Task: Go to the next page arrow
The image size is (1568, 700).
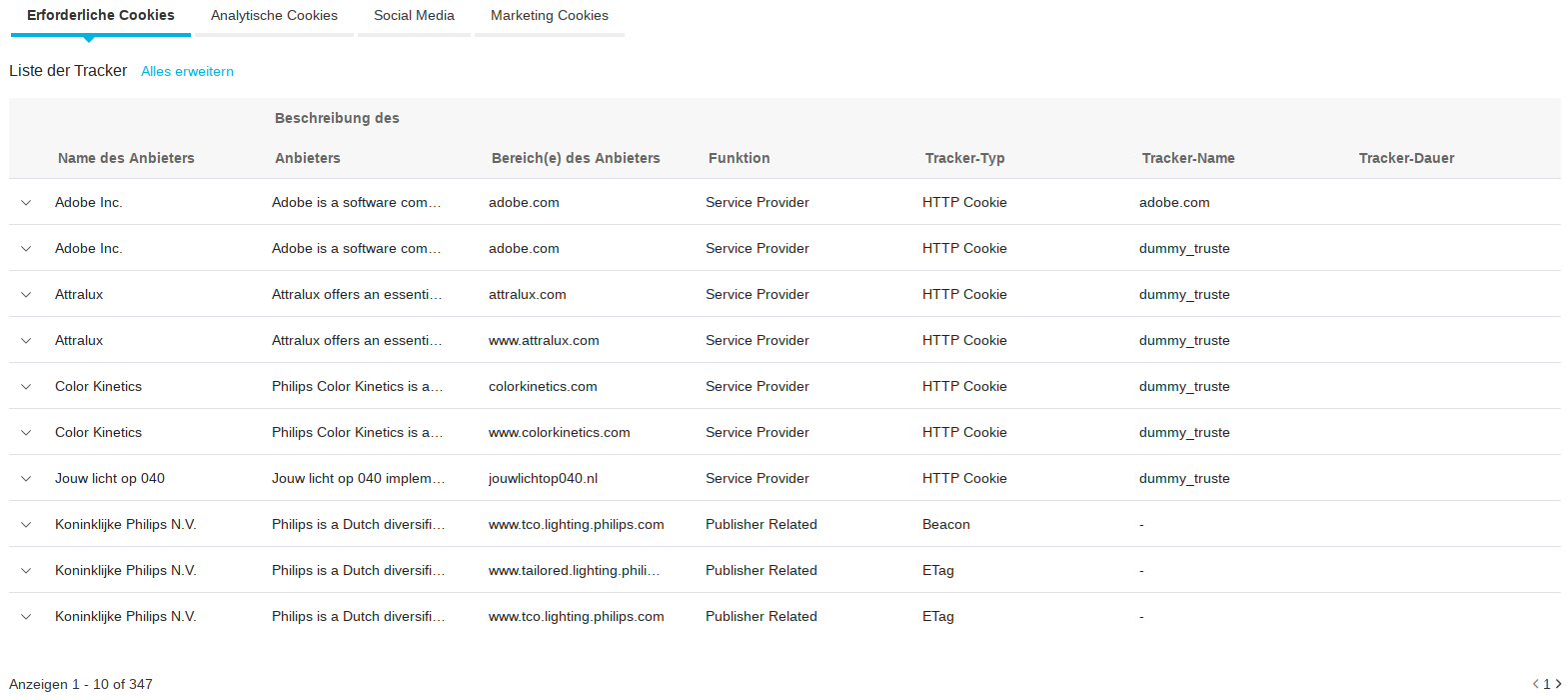Action: (1558, 684)
